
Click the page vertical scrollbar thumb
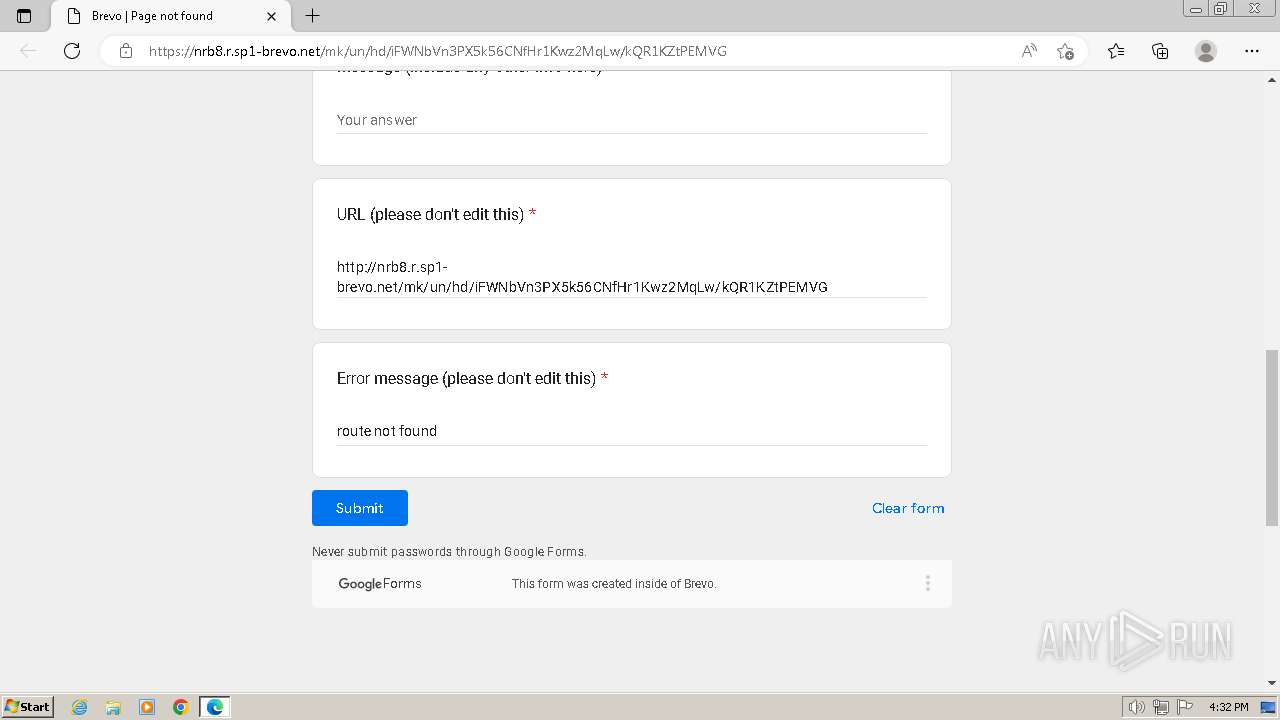click(1272, 437)
